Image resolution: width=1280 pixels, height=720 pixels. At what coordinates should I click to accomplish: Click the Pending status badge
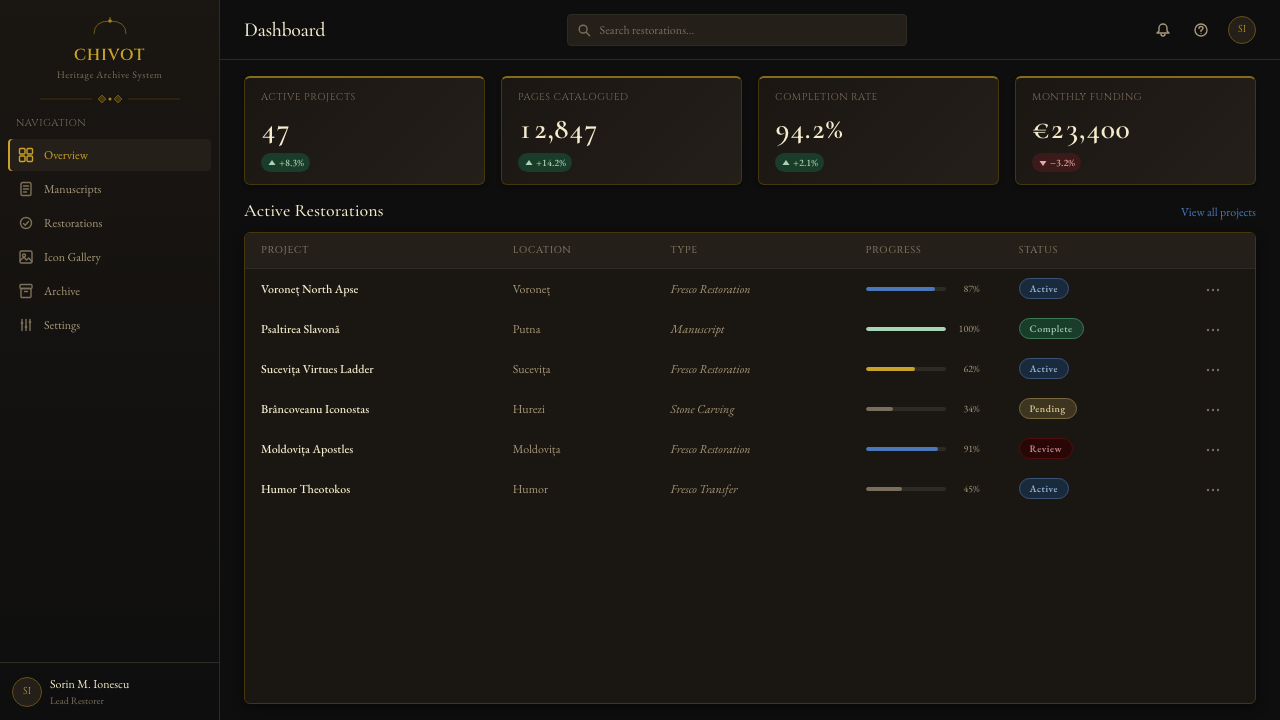point(1048,409)
